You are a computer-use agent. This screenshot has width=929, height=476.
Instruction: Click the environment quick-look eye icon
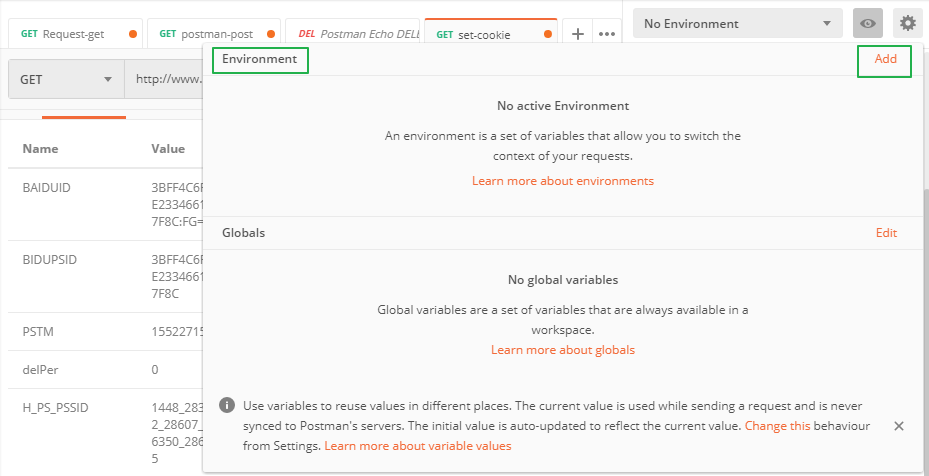tap(868, 23)
